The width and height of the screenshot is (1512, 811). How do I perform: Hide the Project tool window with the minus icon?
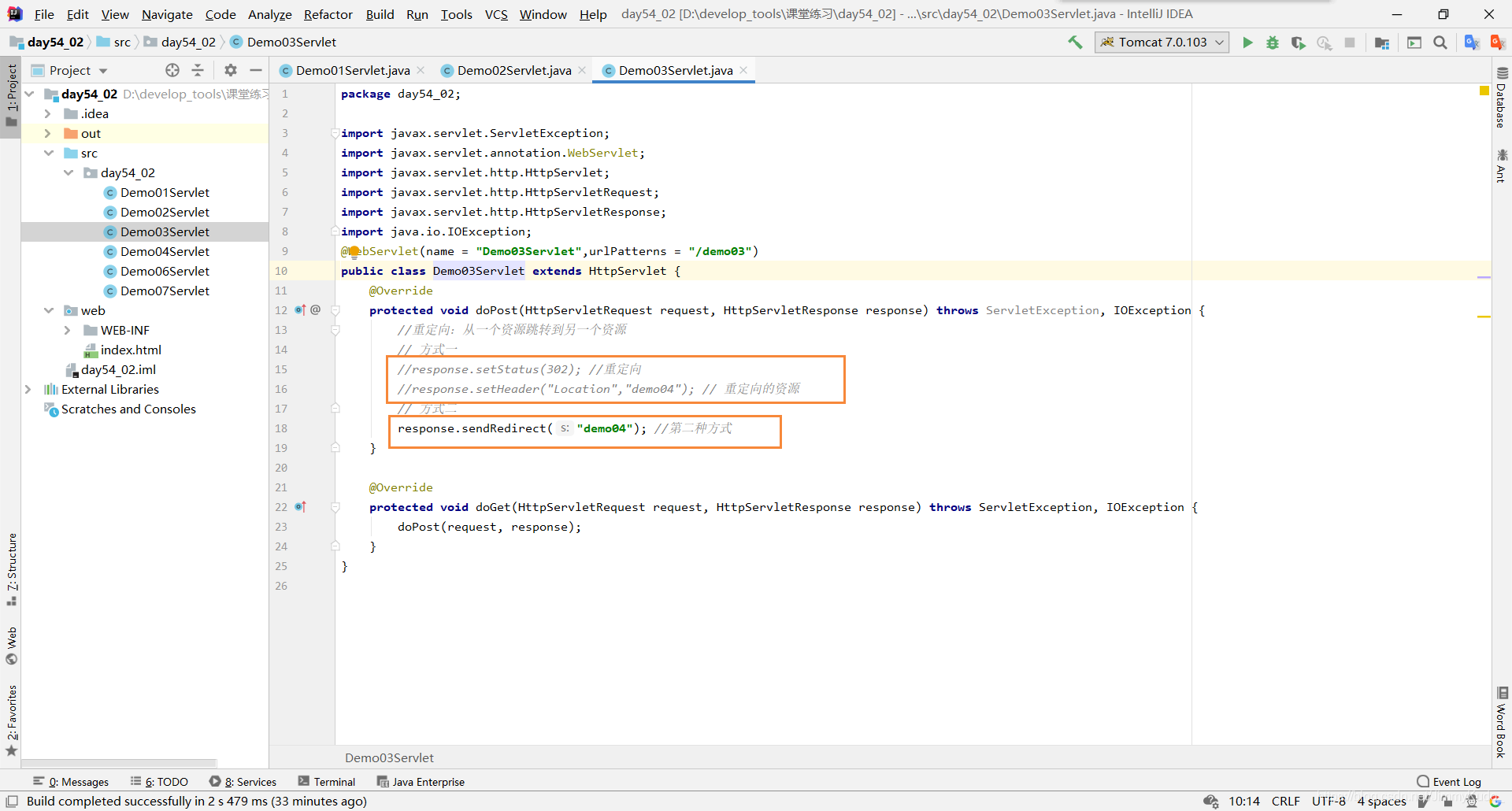point(256,70)
